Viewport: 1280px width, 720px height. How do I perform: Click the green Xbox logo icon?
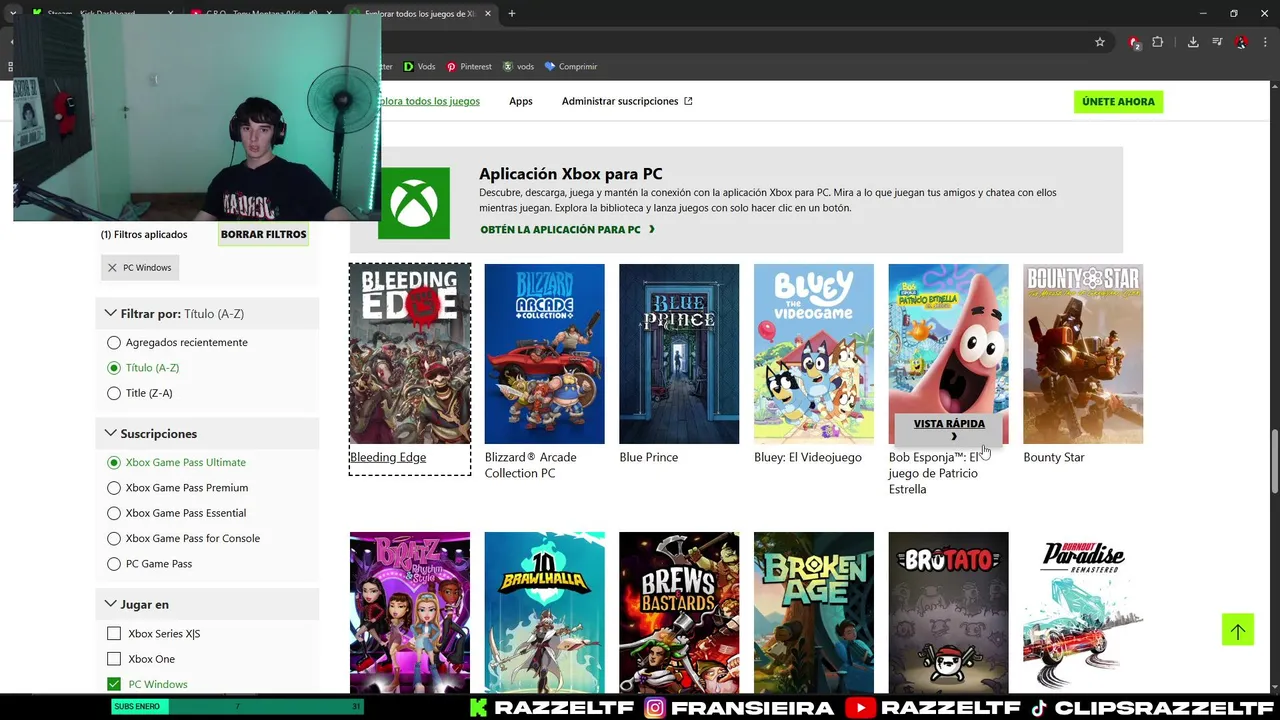[x=414, y=203]
